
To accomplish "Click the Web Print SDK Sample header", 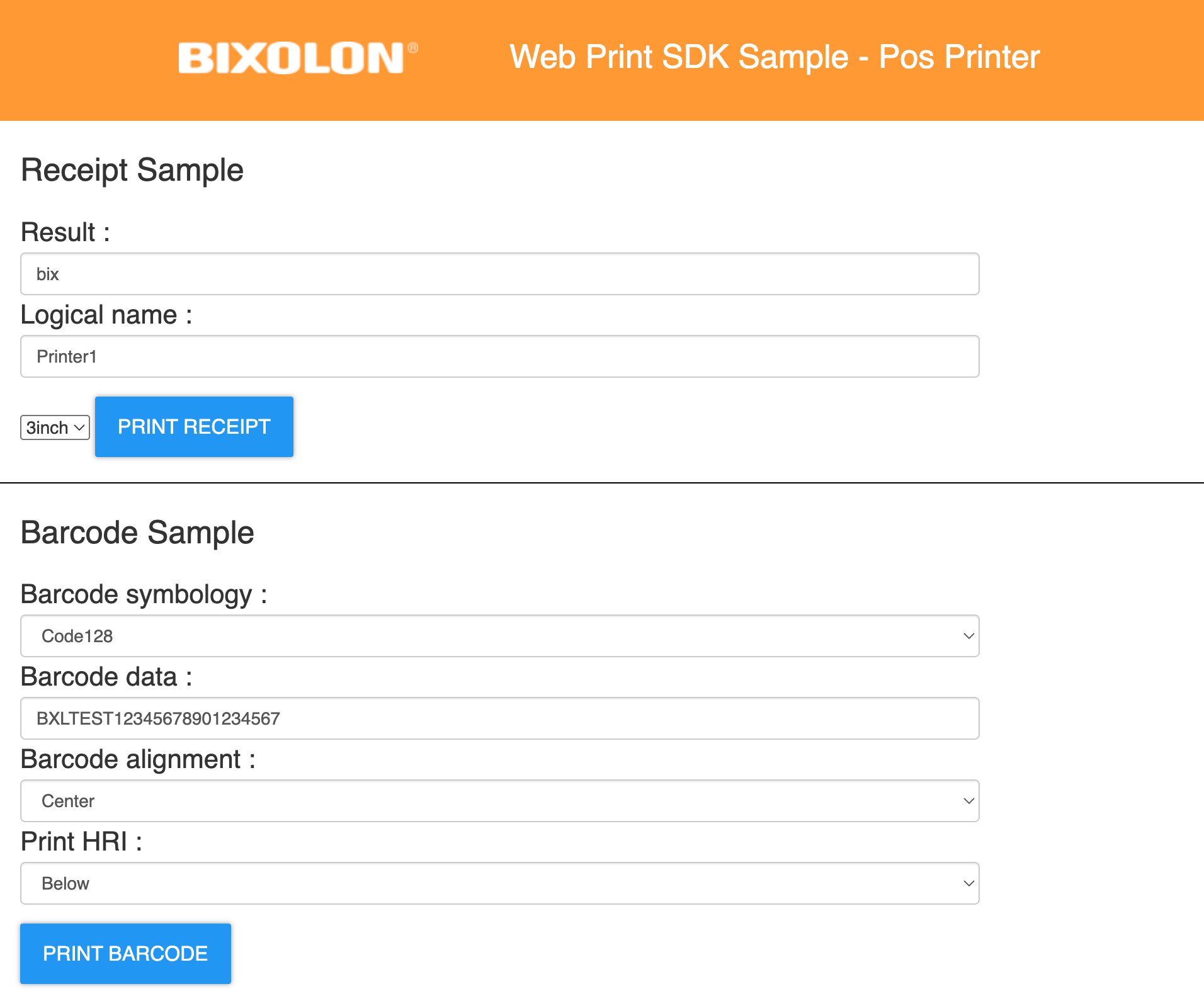I will pos(774,57).
